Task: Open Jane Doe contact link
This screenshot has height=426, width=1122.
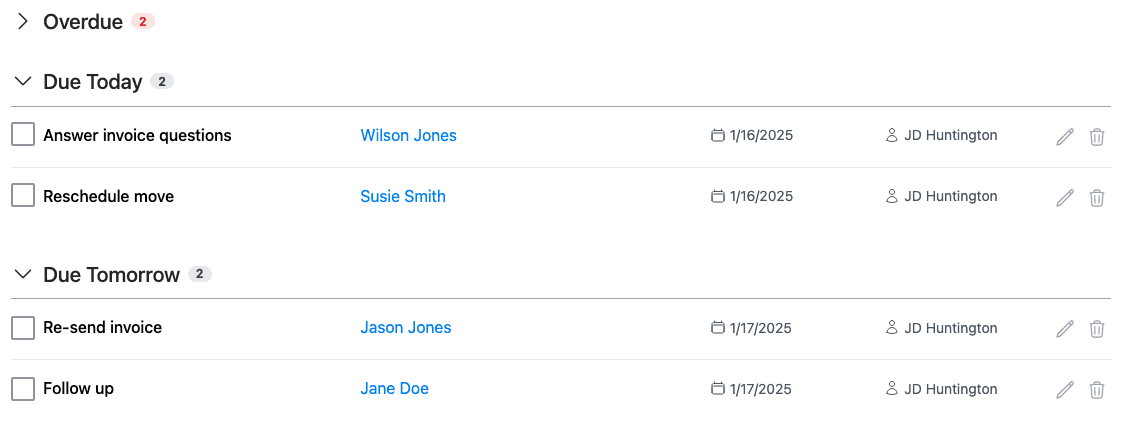Action: [x=394, y=388]
